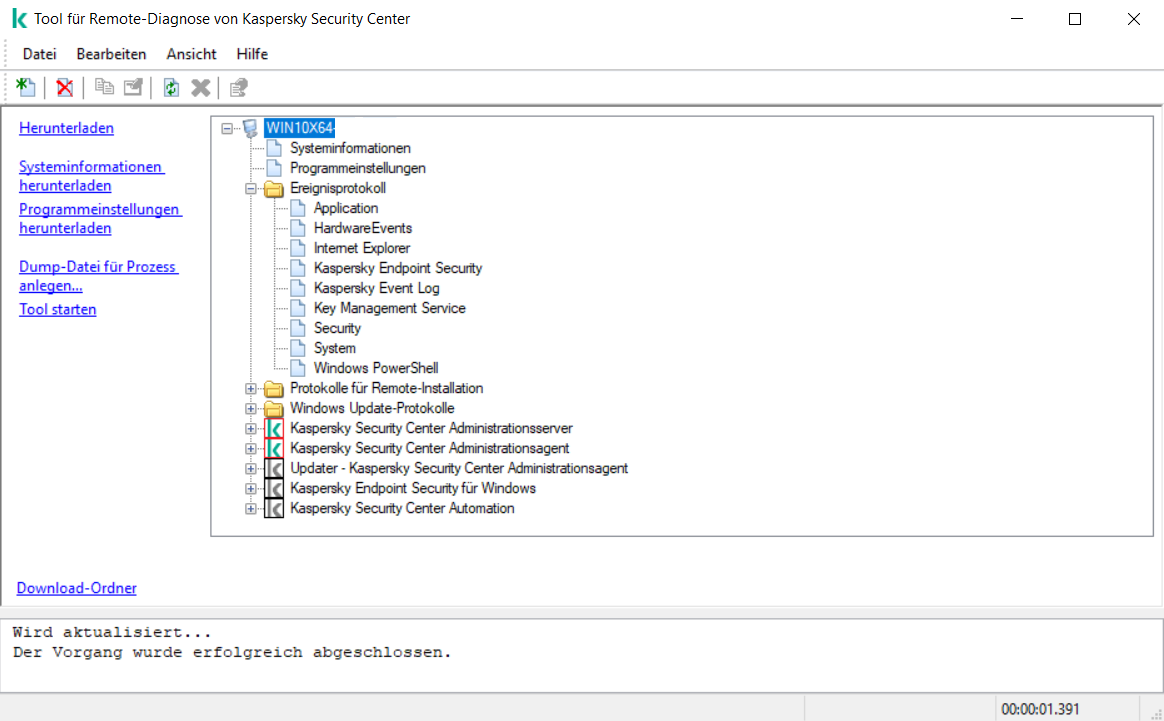
Task: Click the Kaspersky icon of Kaspersky Security Center Administrationsagent
Action: 274,448
